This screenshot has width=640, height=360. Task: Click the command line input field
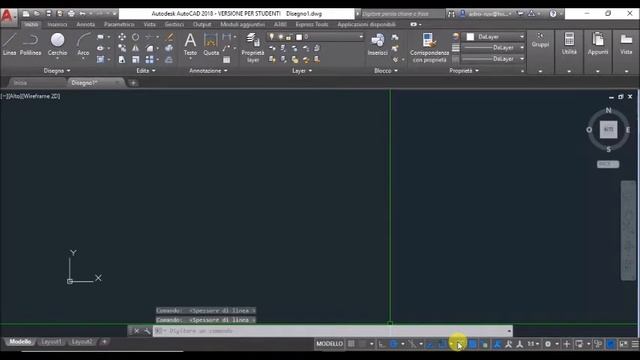[333, 331]
